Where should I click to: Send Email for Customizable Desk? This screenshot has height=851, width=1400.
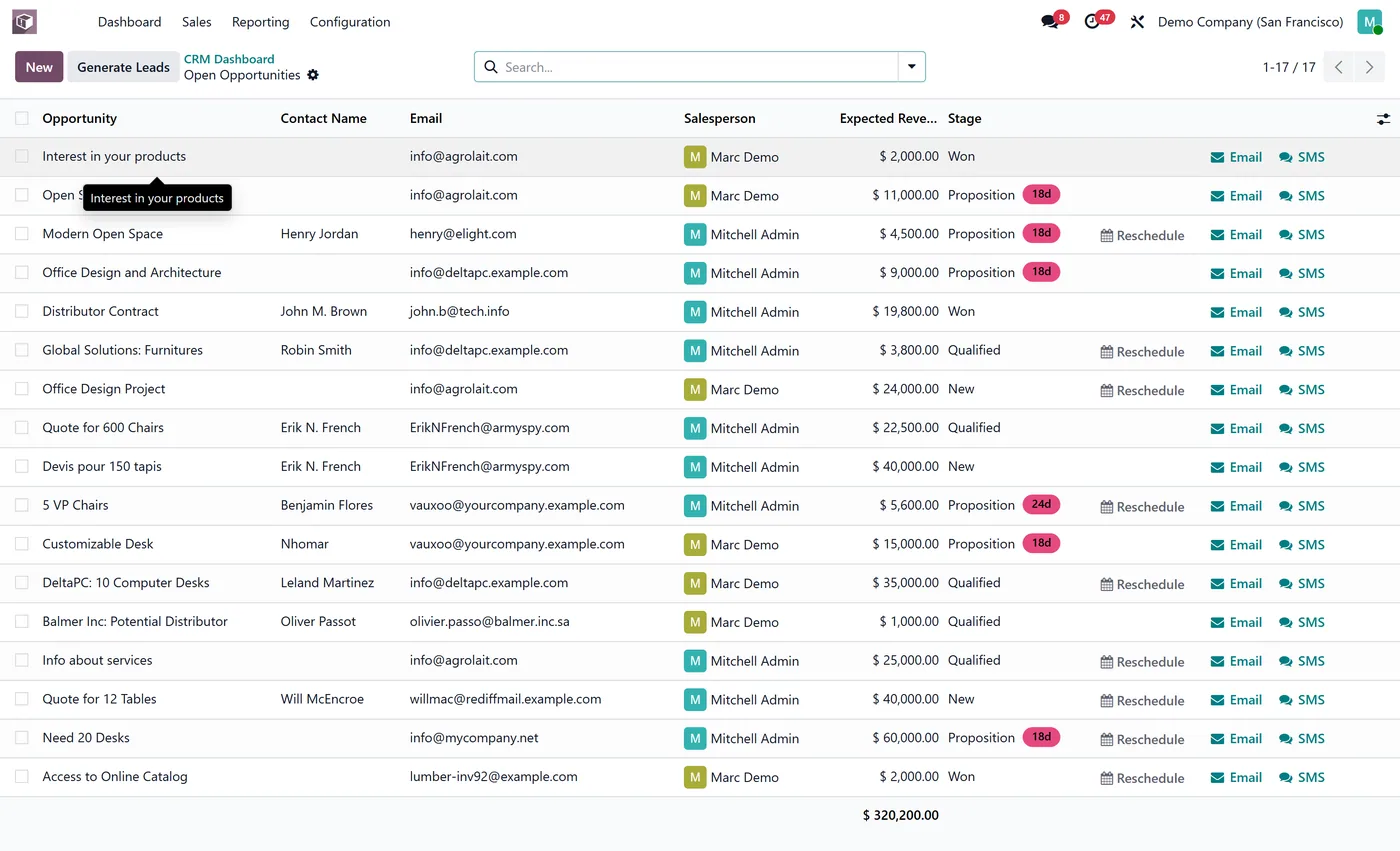pos(1236,545)
